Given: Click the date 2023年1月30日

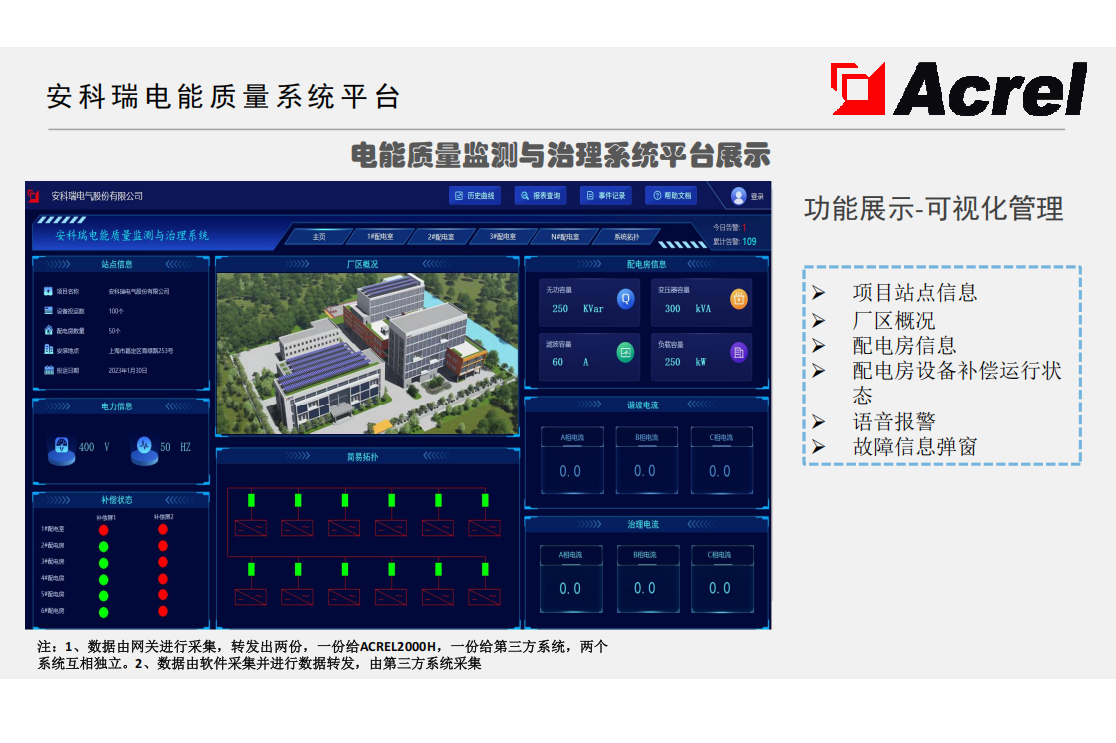Looking at the screenshot, I should [x=128, y=371].
